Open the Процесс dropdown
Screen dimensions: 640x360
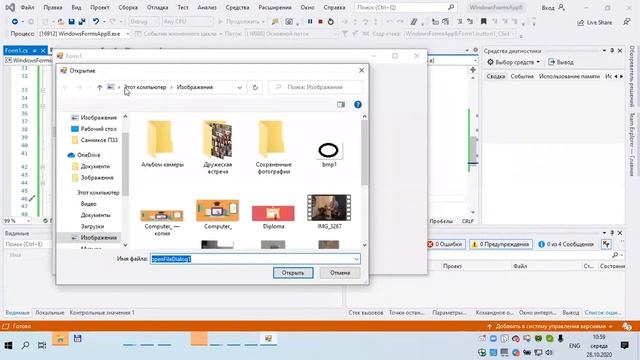[84, 34]
